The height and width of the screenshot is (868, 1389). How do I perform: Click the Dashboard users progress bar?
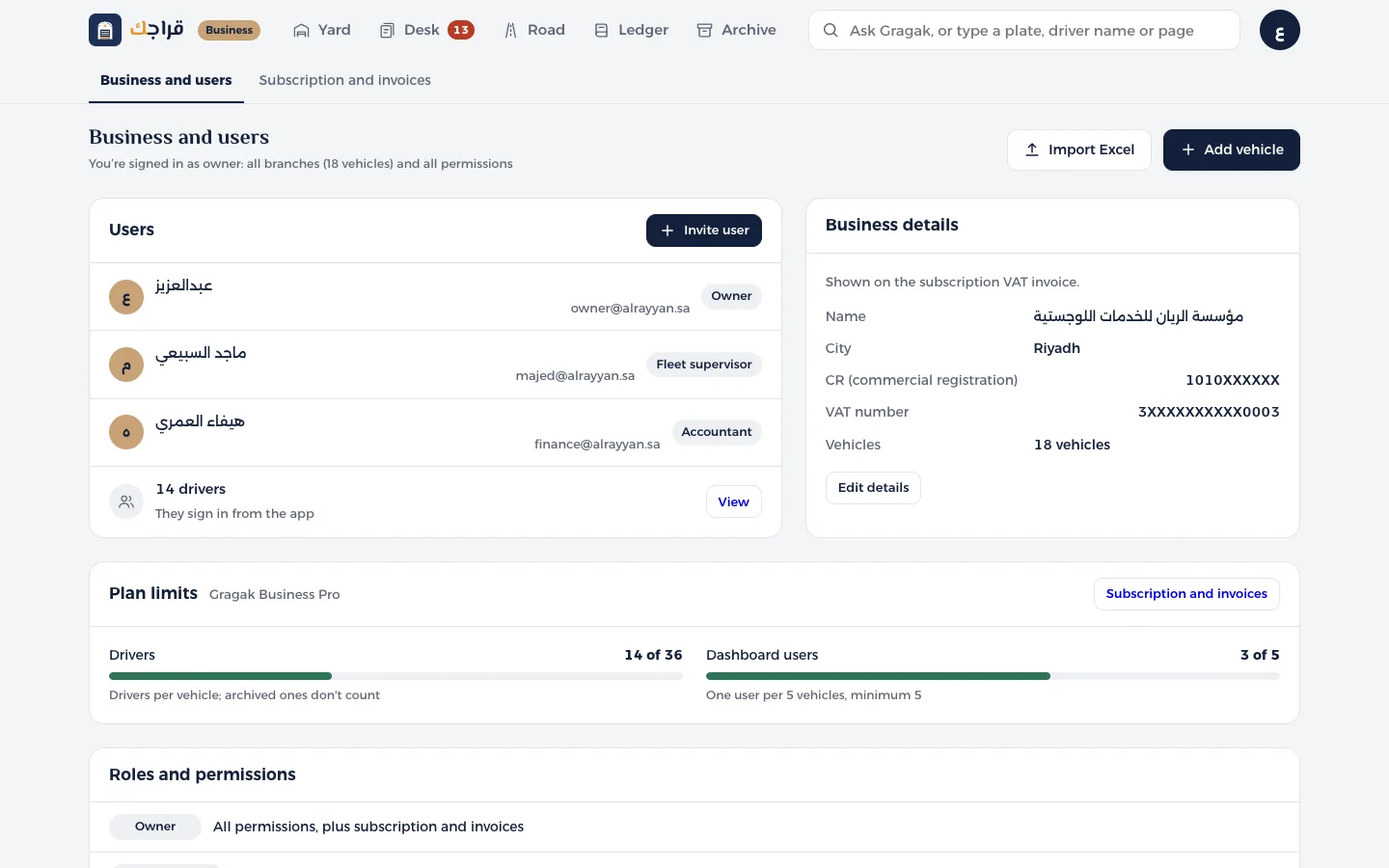click(993, 676)
